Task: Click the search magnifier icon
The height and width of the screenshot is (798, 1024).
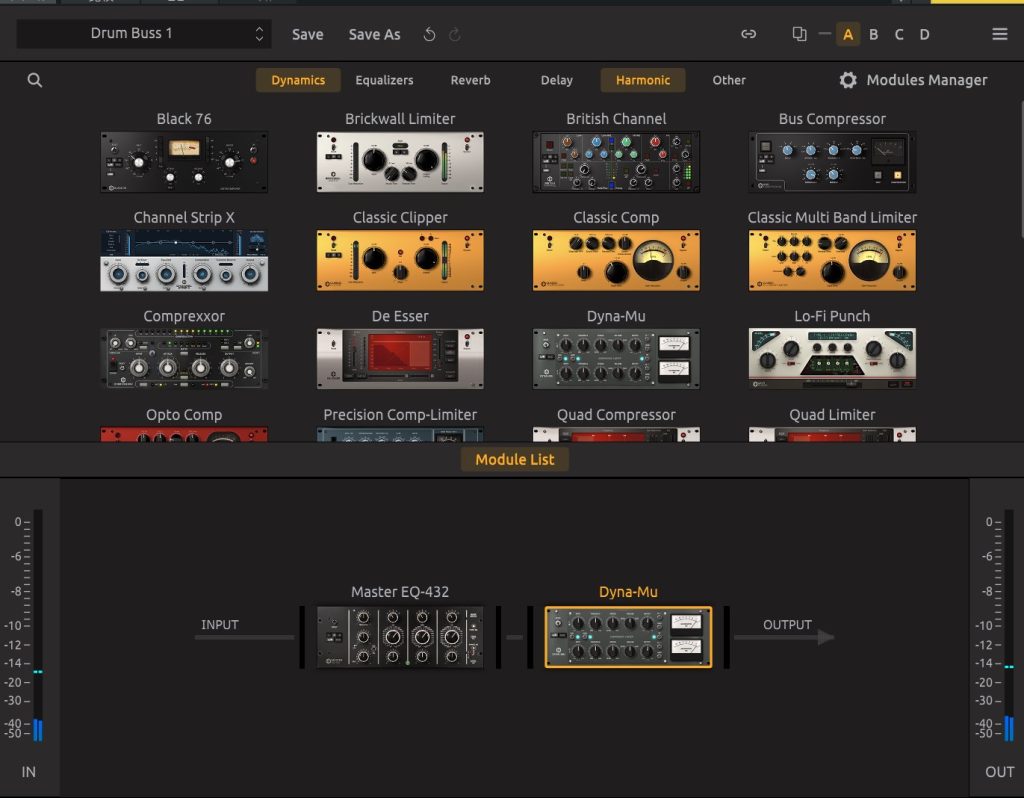Action: coord(35,81)
